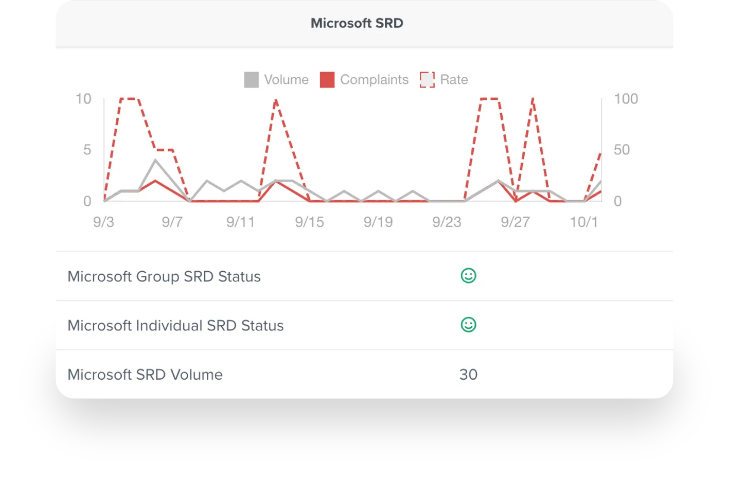Click the Microsoft Group SRD Status smiley icon
This screenshot has width=731, height=479.
[469, 276]
